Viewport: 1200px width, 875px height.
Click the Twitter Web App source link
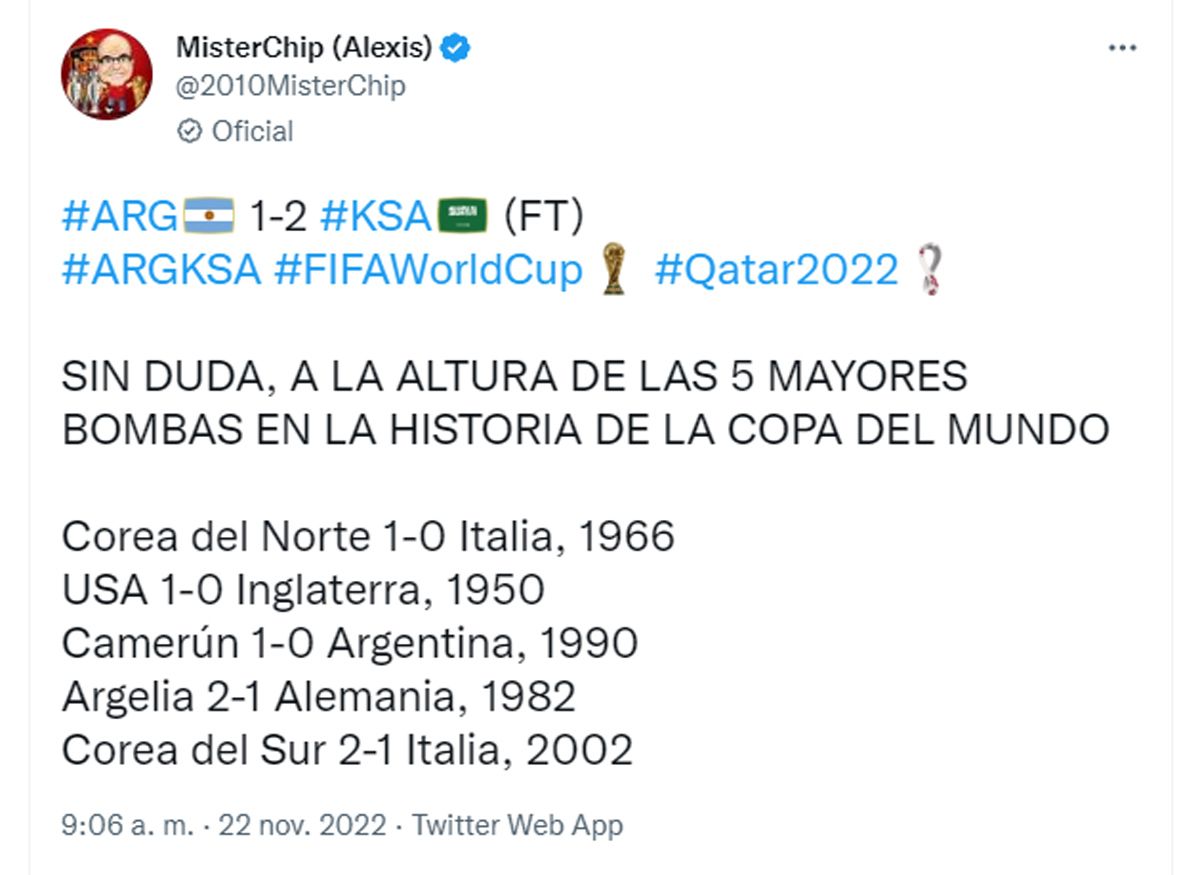coord(517,825)
